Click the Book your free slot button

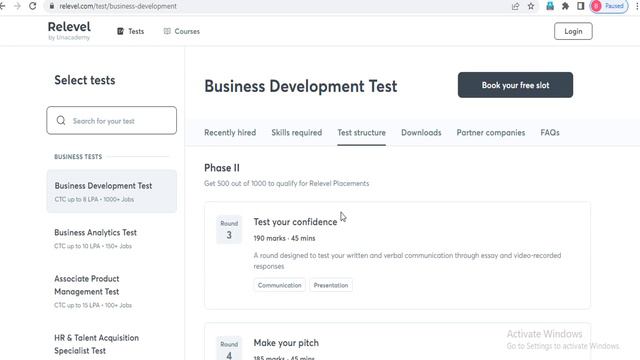pos(515,85)
